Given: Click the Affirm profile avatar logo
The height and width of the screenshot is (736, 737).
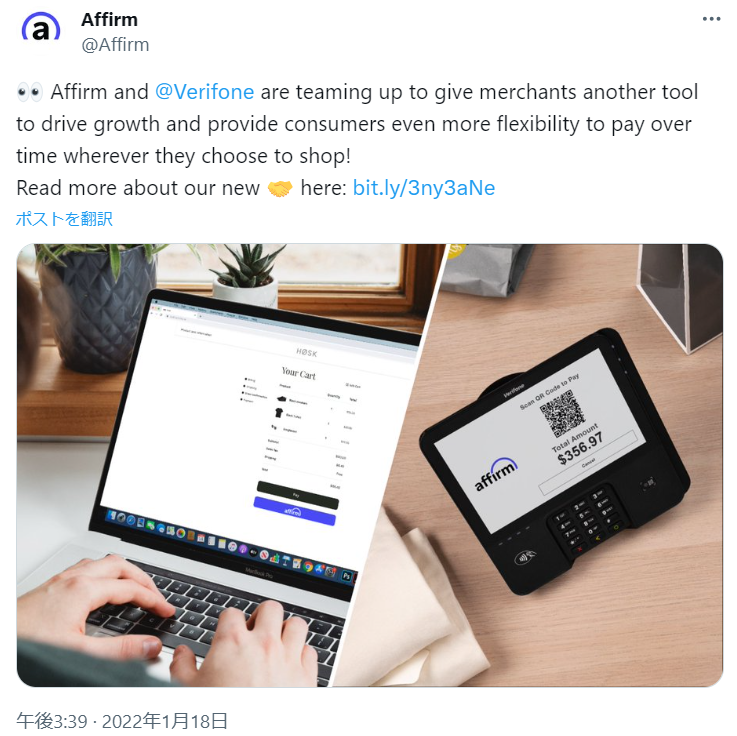Looking at the screenshot, I should [41, 28].
